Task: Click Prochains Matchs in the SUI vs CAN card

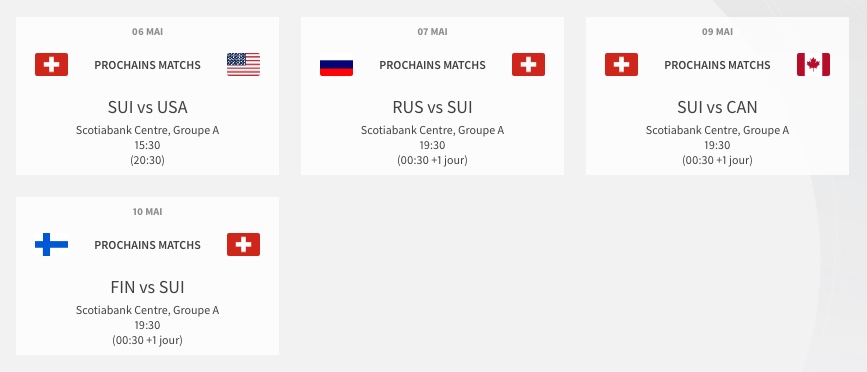Action: pos(717,65)
